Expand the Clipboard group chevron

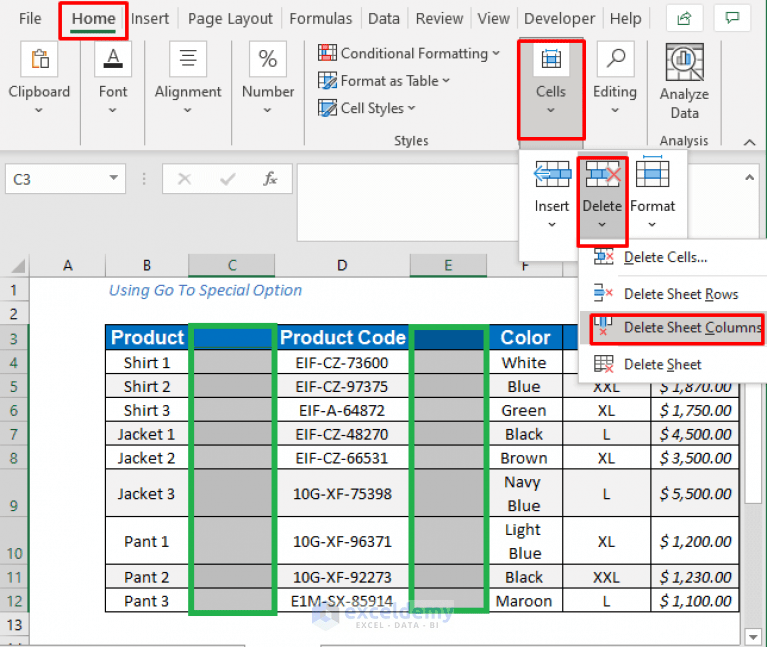pyautogui.click(x=39, y=111)
